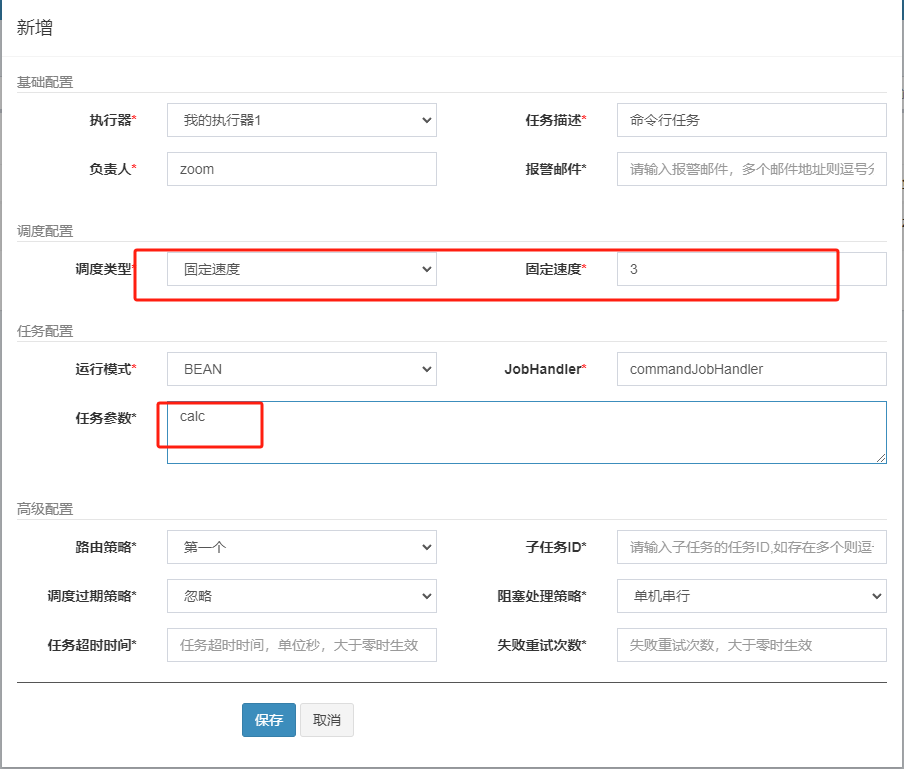Click the JobHandler field containing commandJobHandler
The height and width of the screenshot is (769, 904).
coord(750,368)
